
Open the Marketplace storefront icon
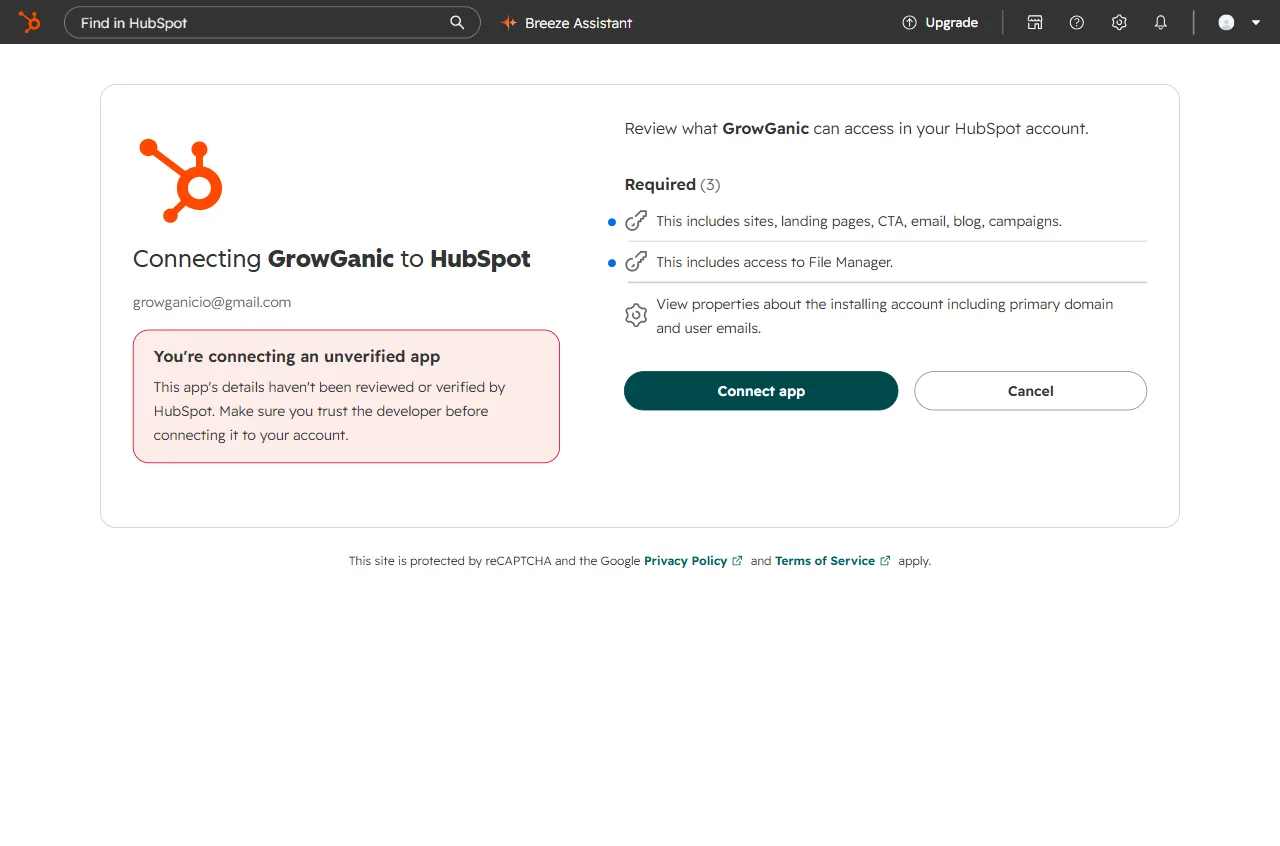pyautogui.click(x=1035, y=22)
